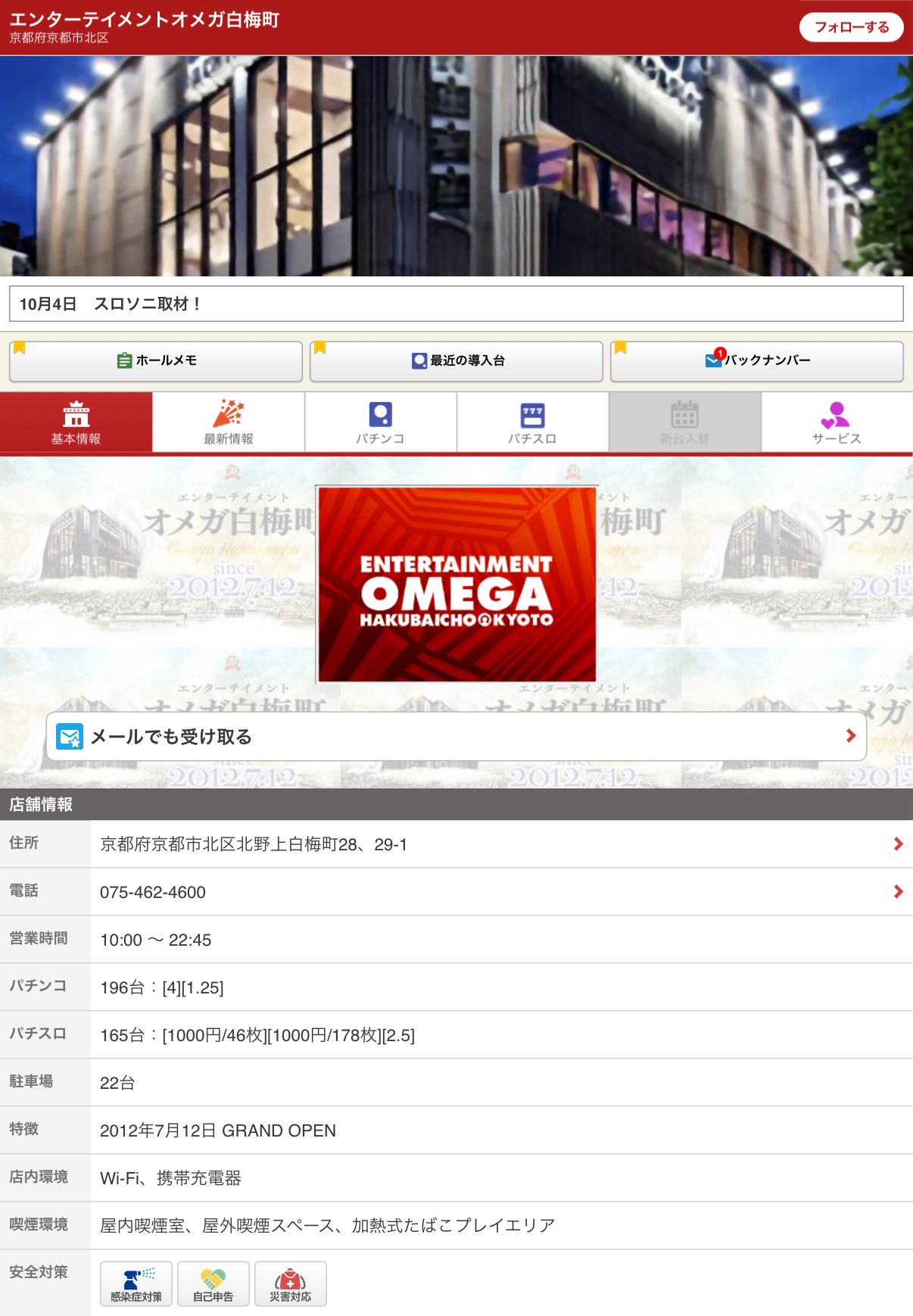This screenshot has width=913, height=1316.
Task: Switch to the 最新情報 tab
Action: click(229, 423)
